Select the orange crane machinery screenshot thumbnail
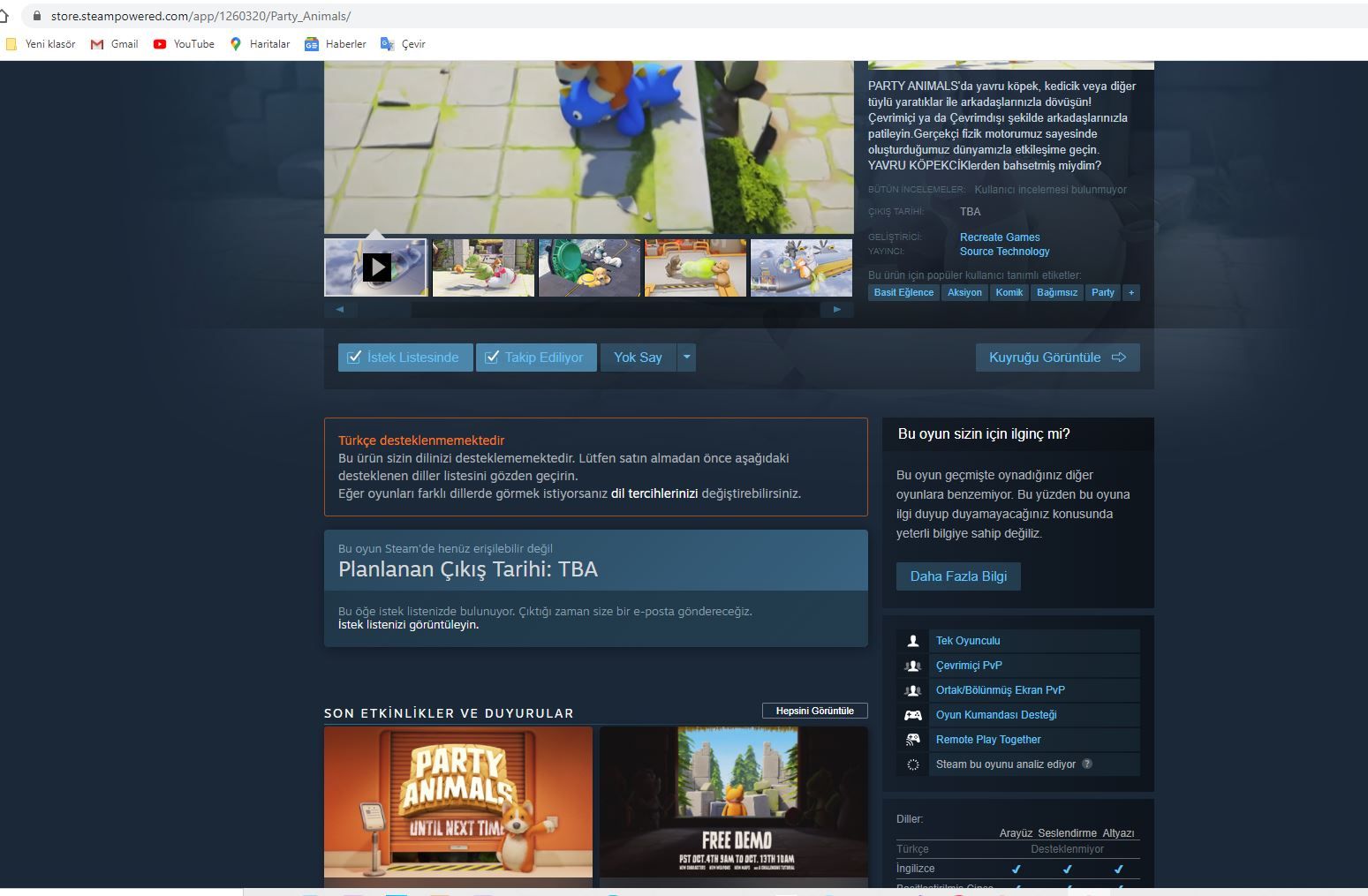Viewport: 1368px width, 896px height. click(x=695, y=267)
